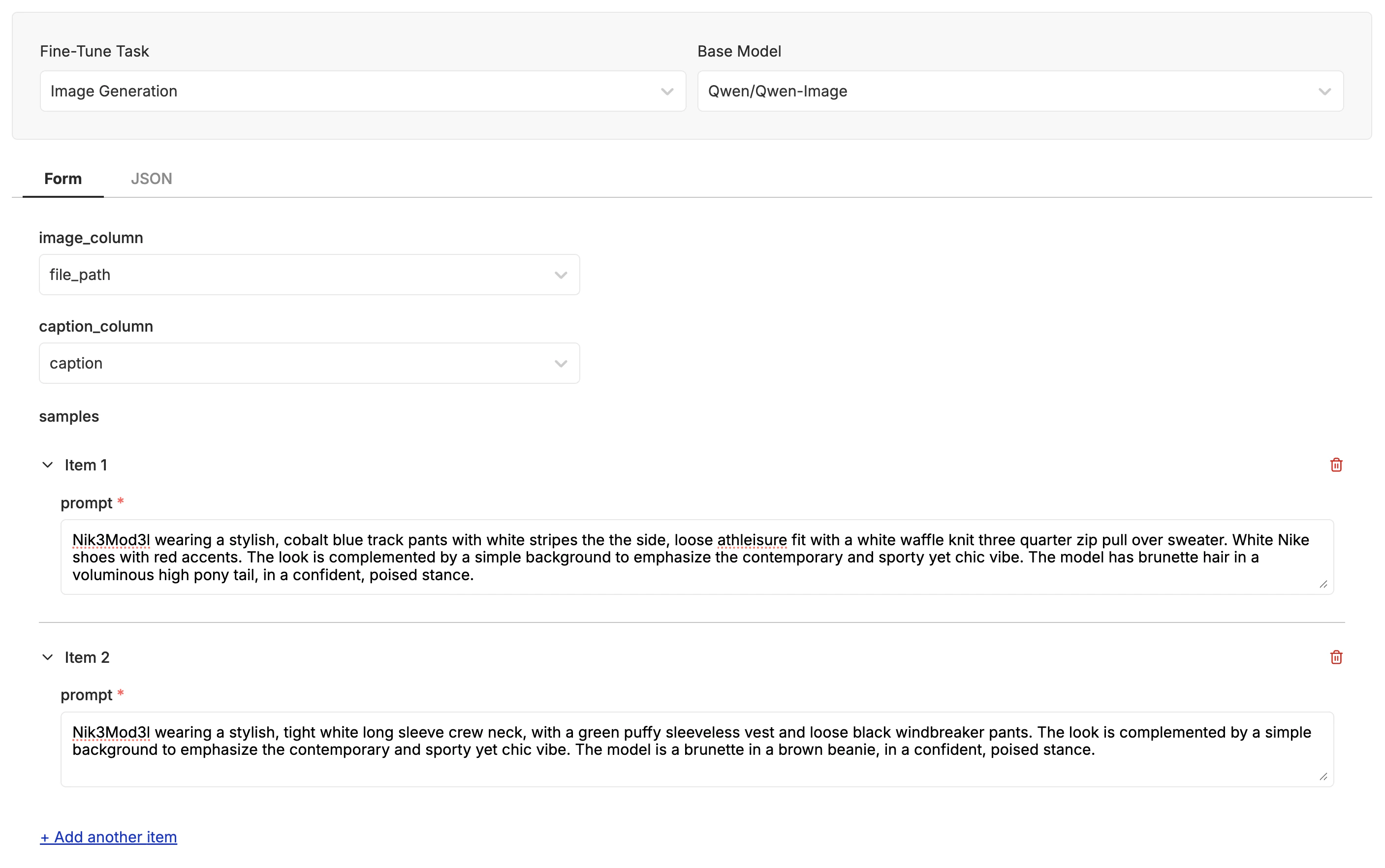Grab Item 2 textarea resize handle
This screenshot has width=1385, height=868.
1323,776
